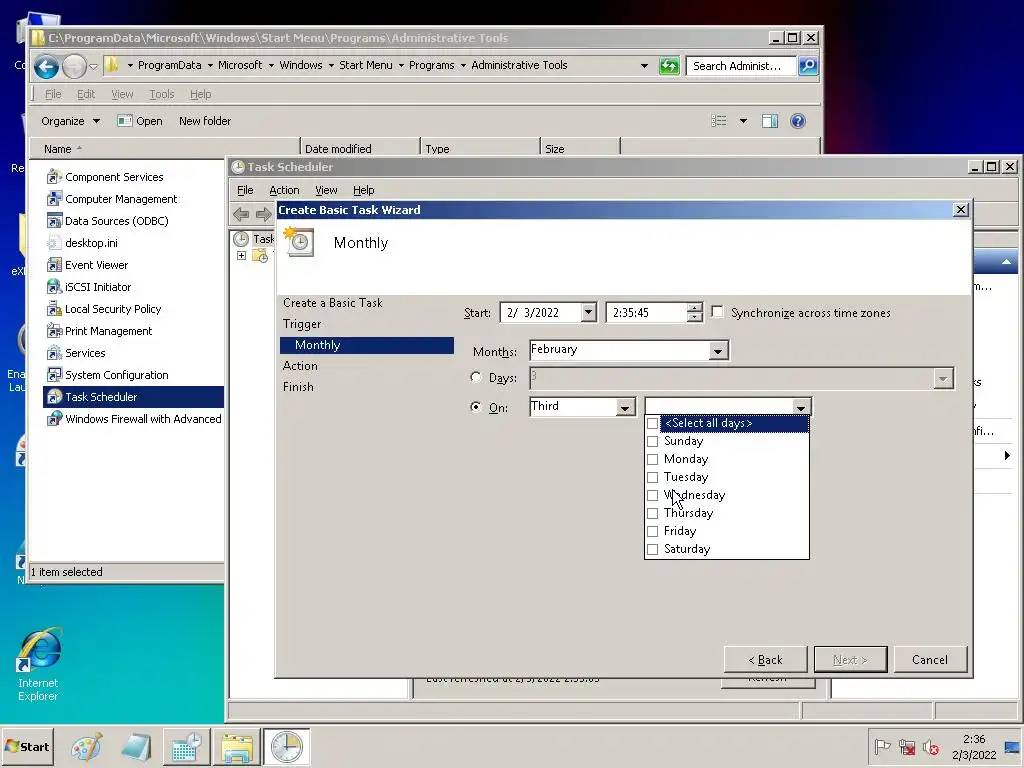This screenshot has height=768, width=1024.
Task: Adjust the start time spinner arrows
Action: [695, 313]
